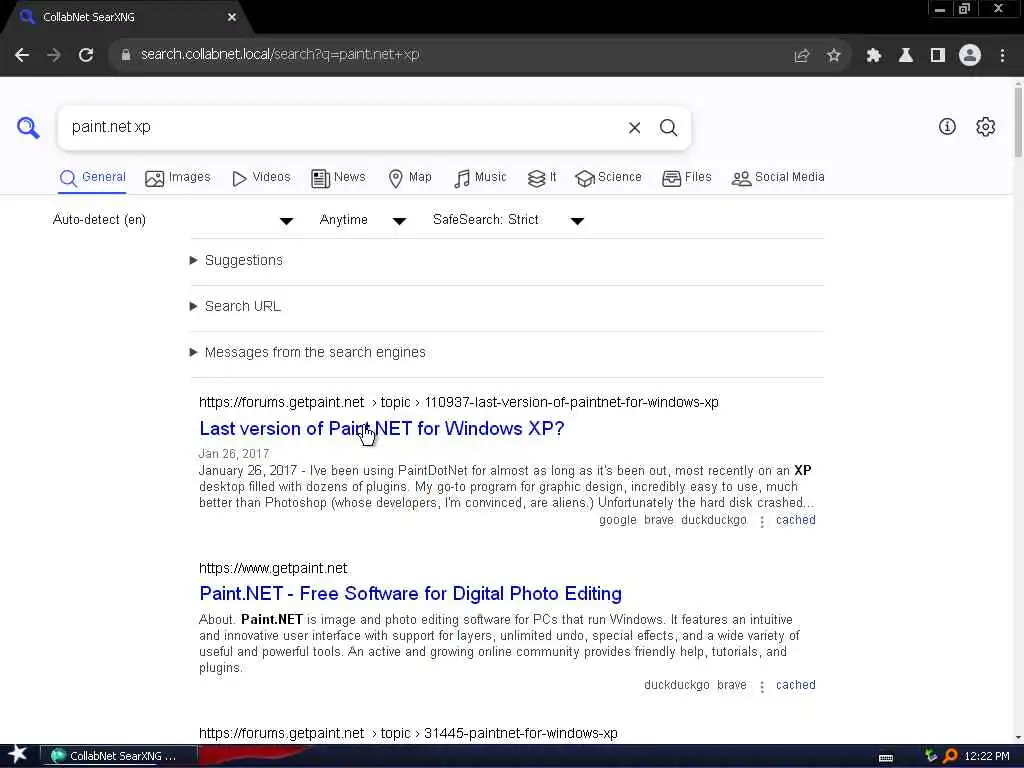Viewport: 1024px width, 768px height.
Task: Click the Chrome labs flask icon
Action: 905,56
